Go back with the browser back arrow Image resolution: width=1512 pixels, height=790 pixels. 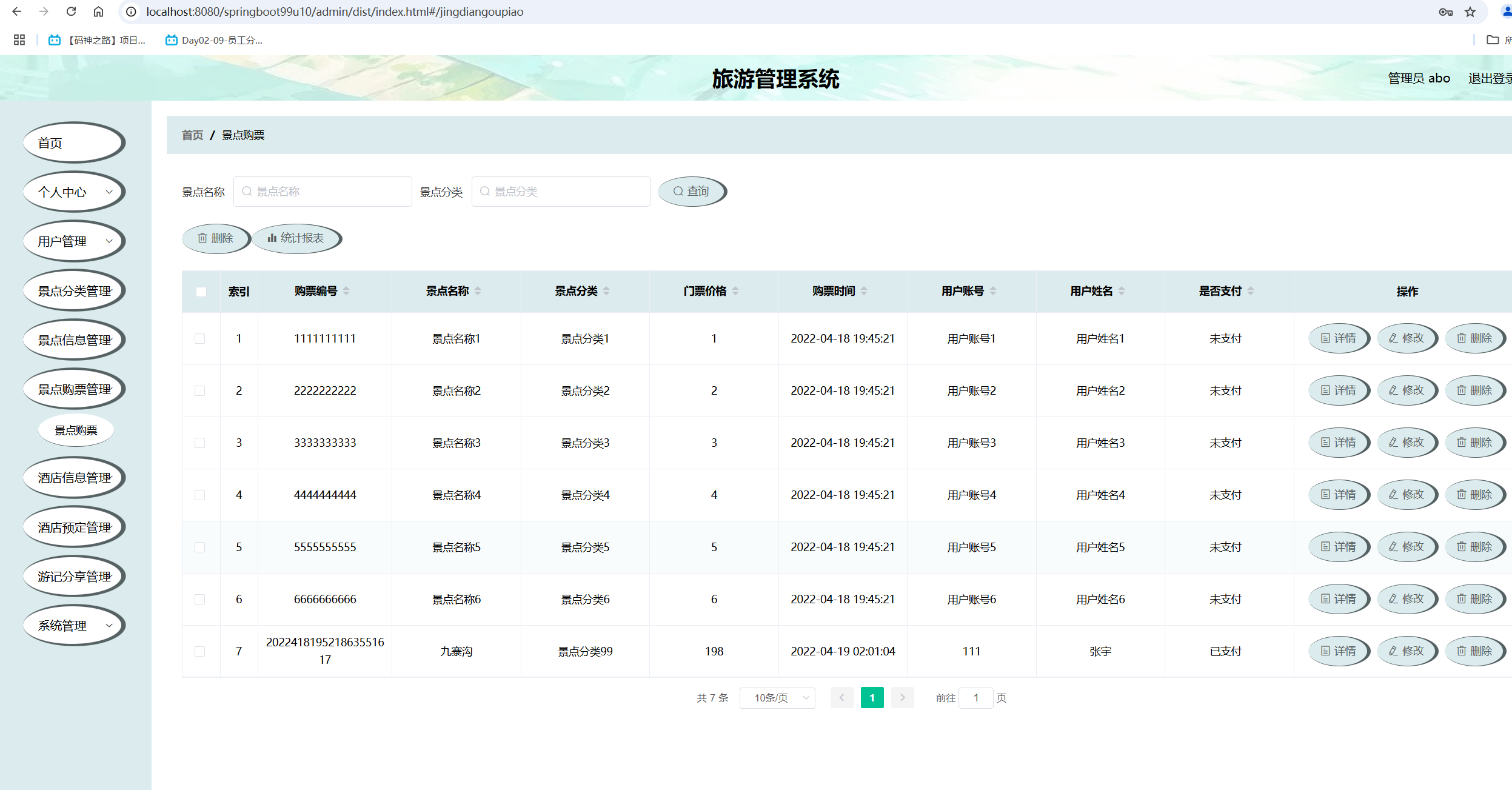pos(16,12)
